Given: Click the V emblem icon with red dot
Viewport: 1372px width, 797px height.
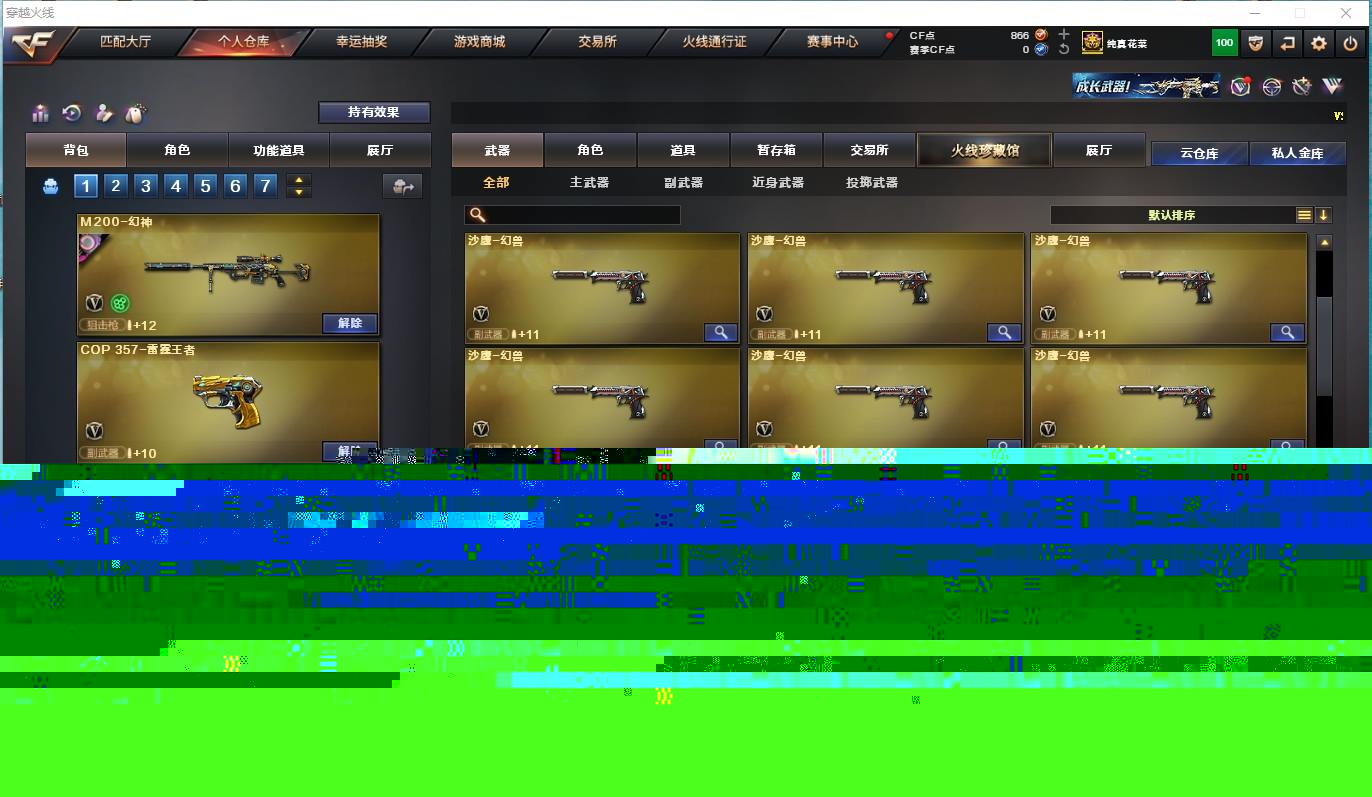Looking at the screenshot, I should (1240, 86).
